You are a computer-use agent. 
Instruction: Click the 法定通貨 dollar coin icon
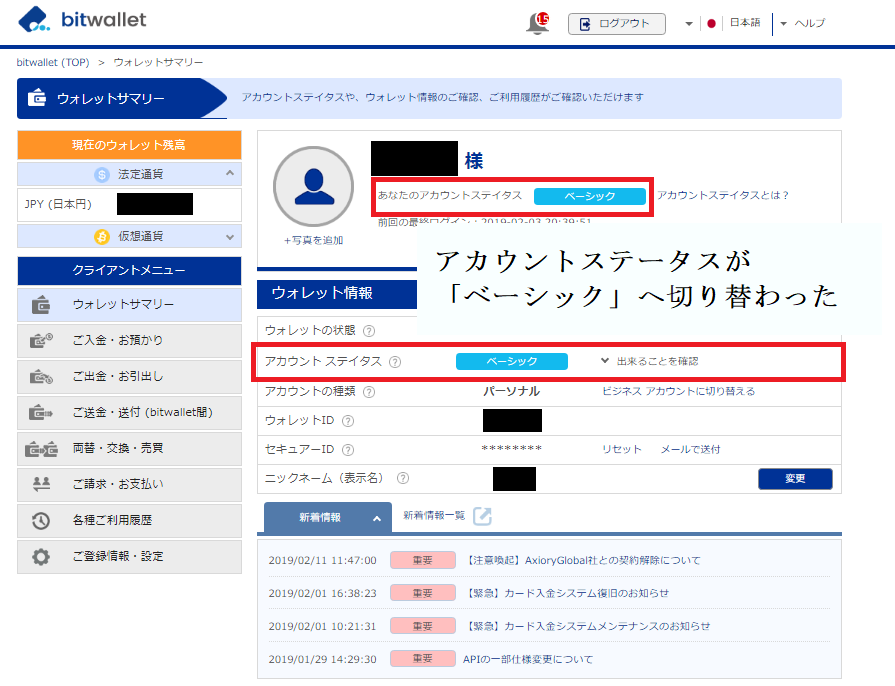[102, 175]
